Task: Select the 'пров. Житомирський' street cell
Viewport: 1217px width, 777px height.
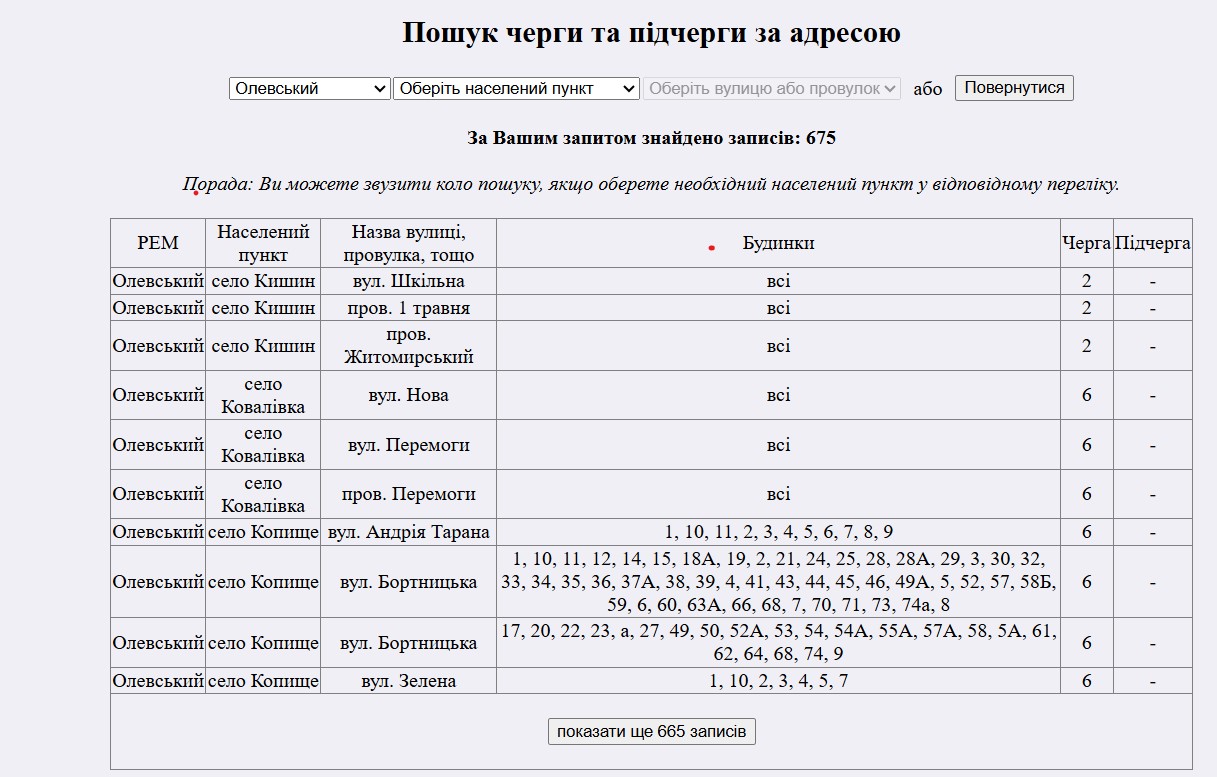Action: point(408,345)
